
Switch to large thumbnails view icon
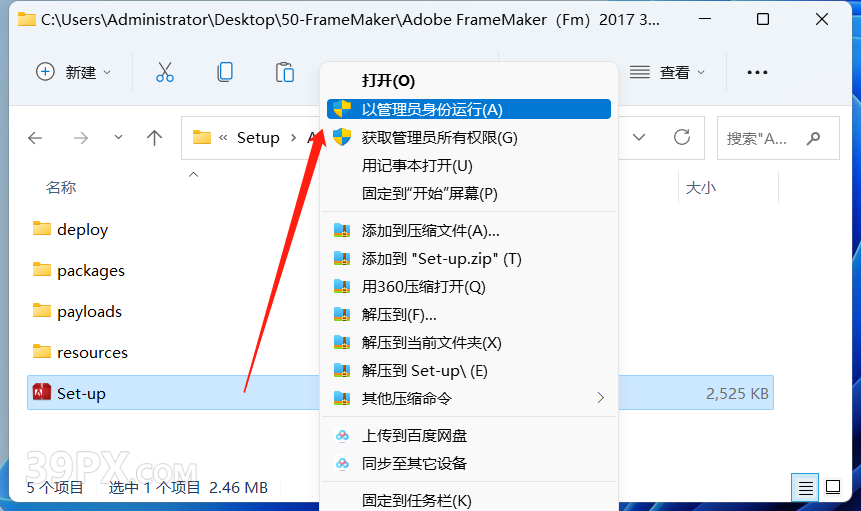pos(833,487)
